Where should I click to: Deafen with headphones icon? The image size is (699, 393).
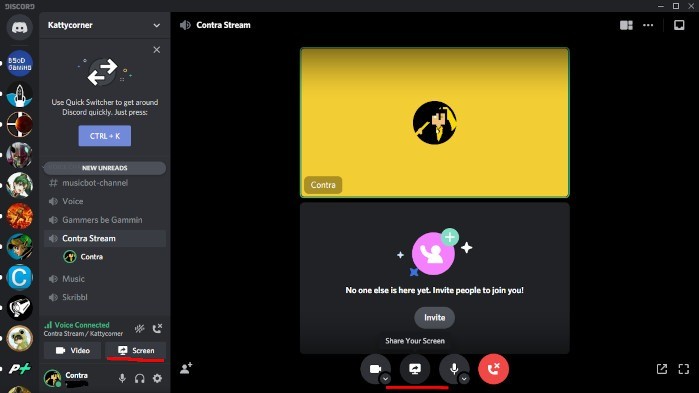pos(140,378)
